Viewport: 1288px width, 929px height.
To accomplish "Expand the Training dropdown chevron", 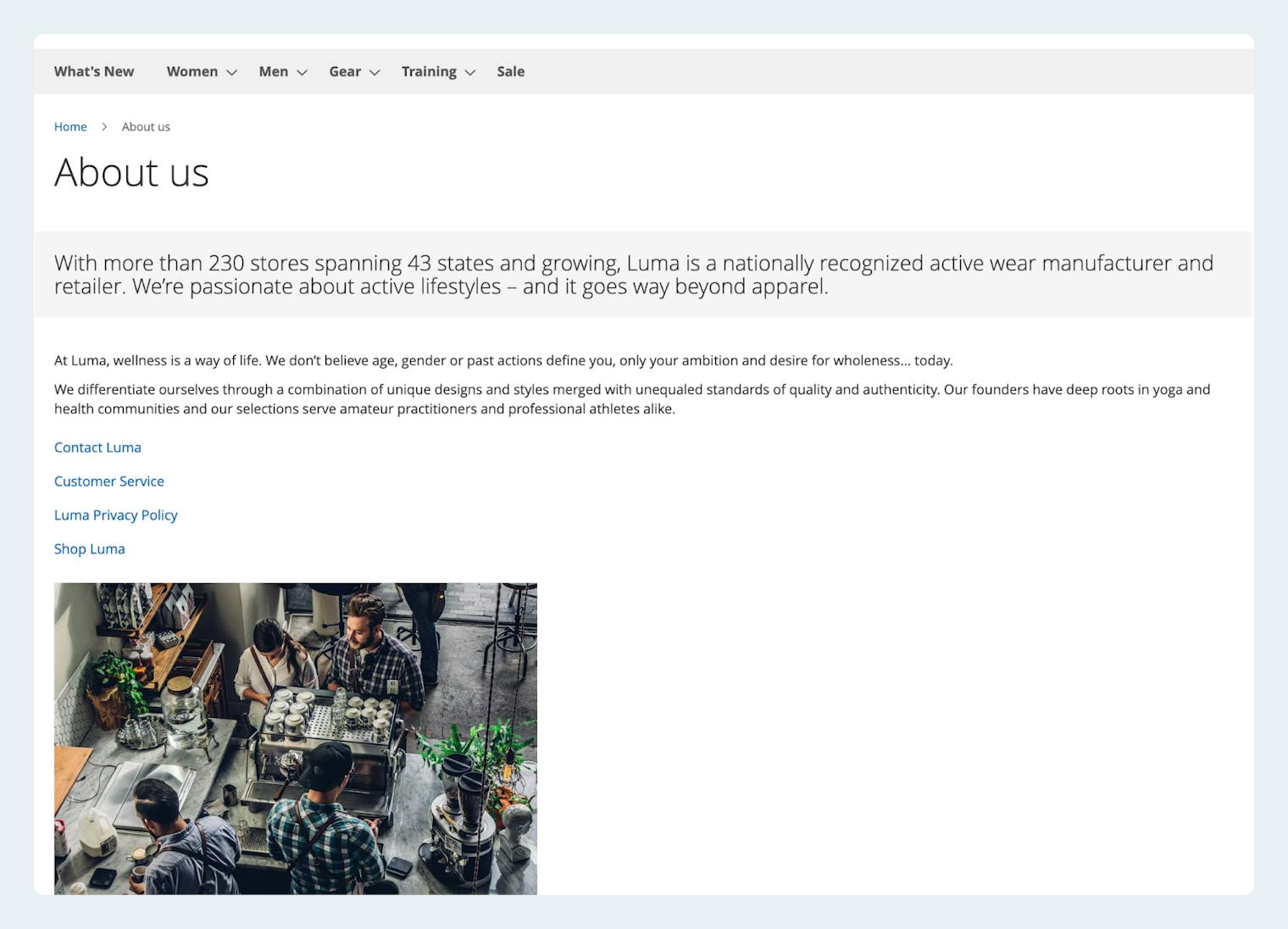I will 470,72.
